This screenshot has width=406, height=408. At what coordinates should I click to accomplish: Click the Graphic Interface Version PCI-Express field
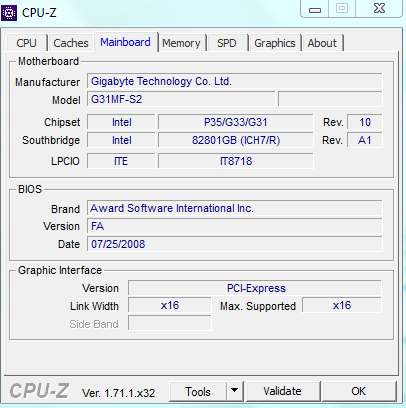255,288
